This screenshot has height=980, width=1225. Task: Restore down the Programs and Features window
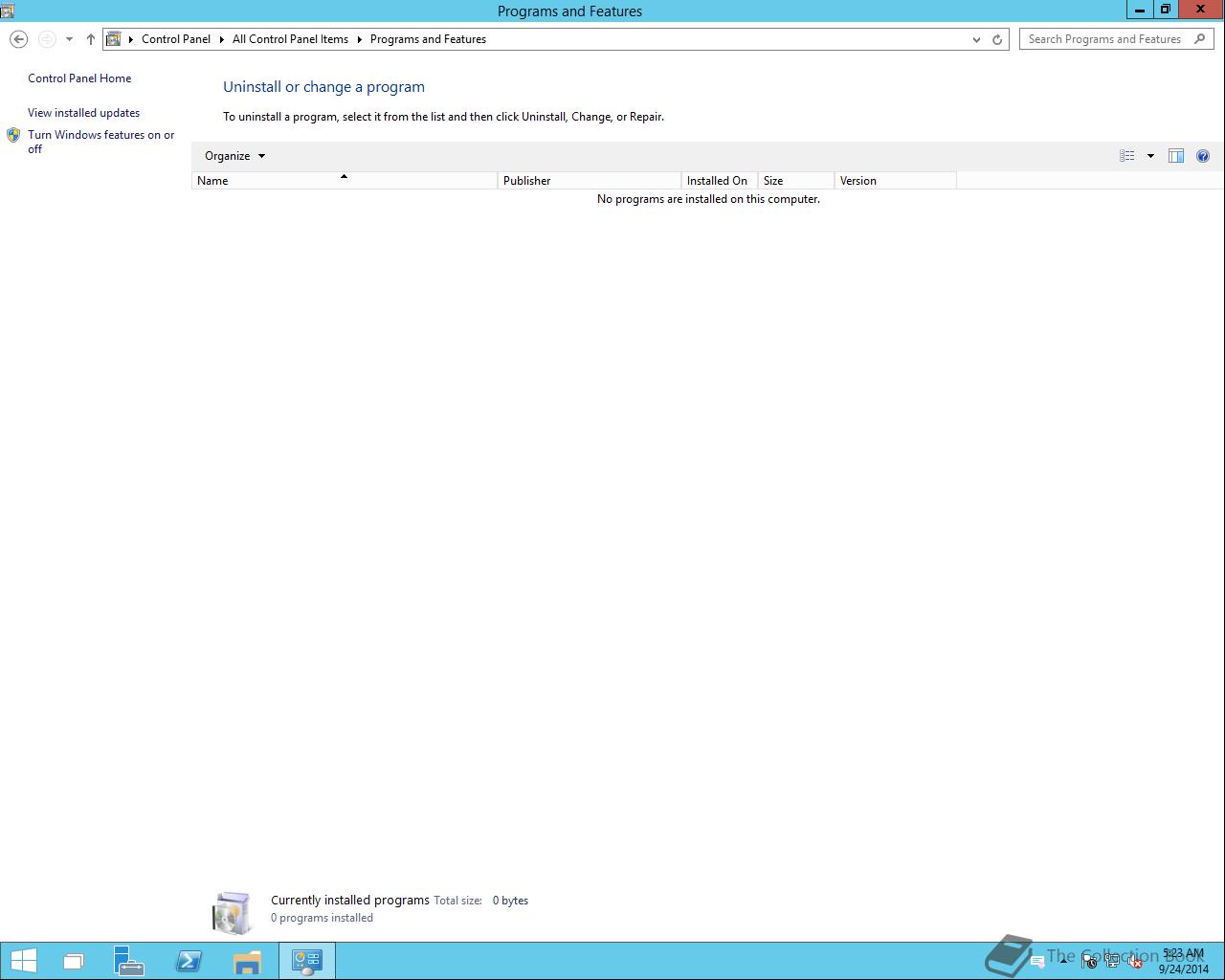[1166, 10]
